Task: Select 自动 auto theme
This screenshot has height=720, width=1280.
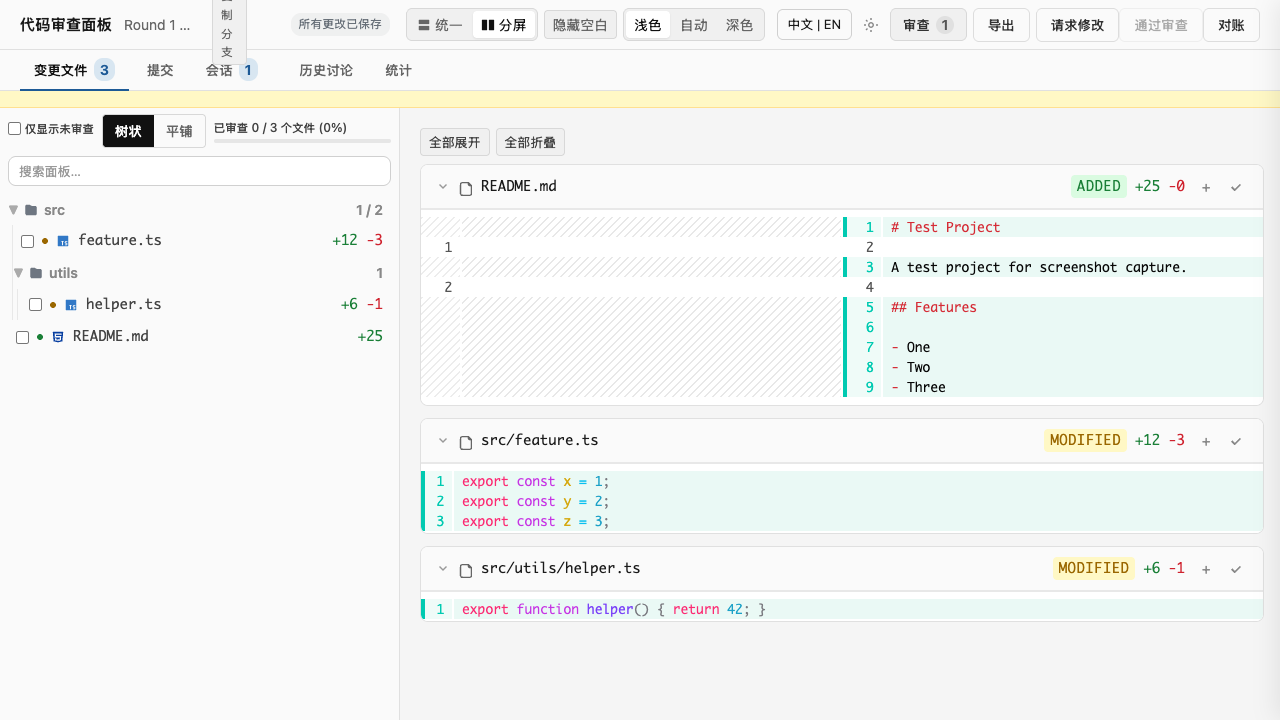Action: click(x=694, y=25)
